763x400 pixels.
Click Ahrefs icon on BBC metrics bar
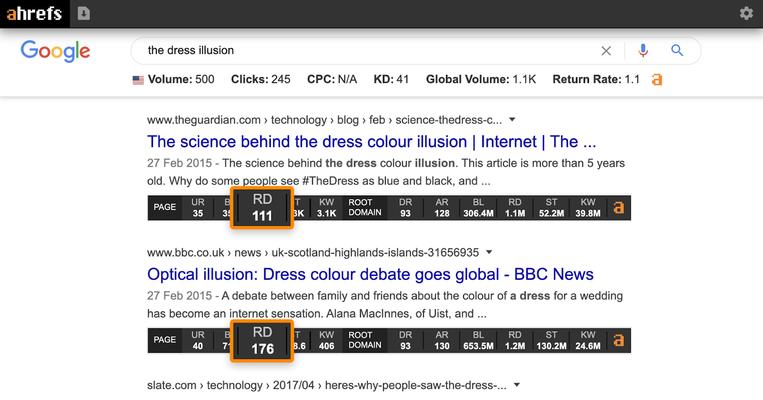[x=618, y=340]
